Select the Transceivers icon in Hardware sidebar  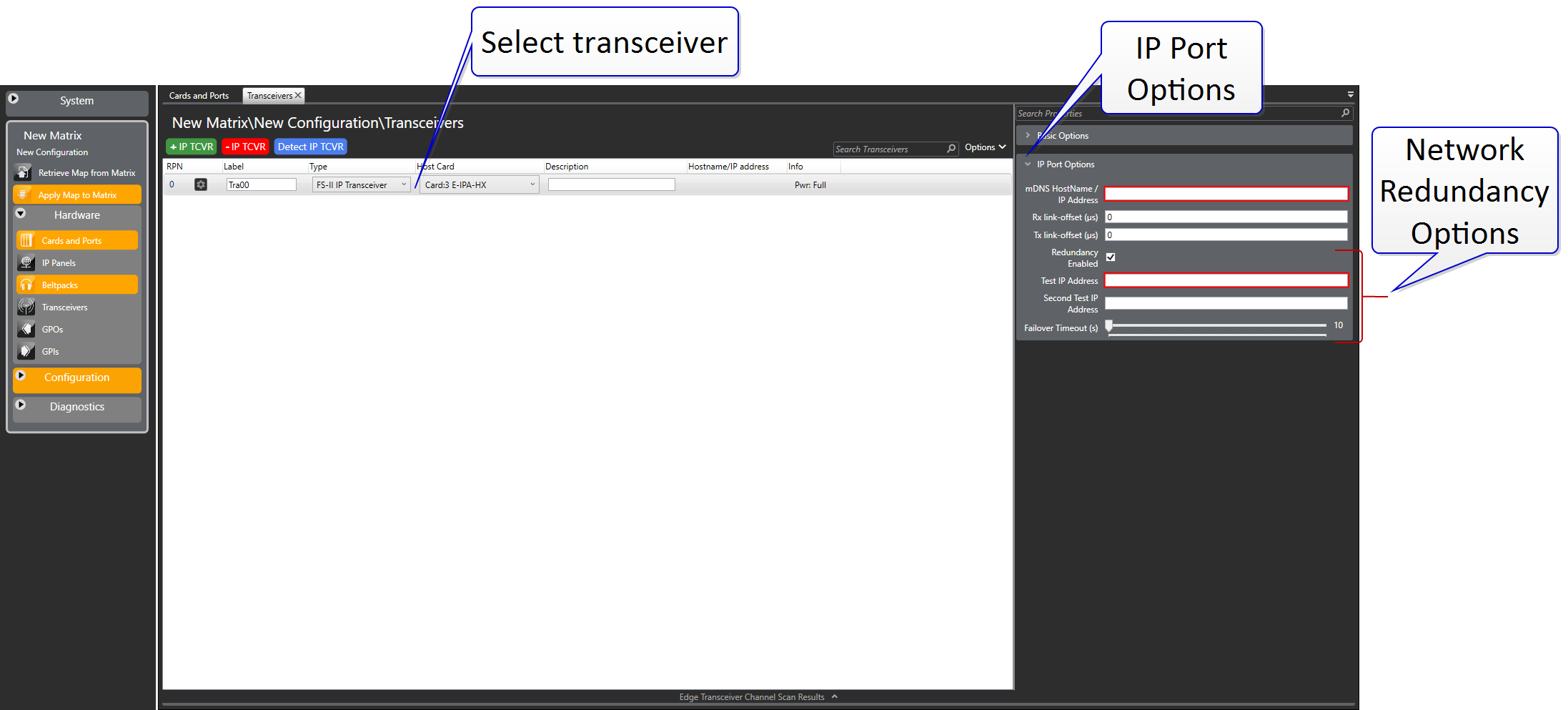coord(26,307)
